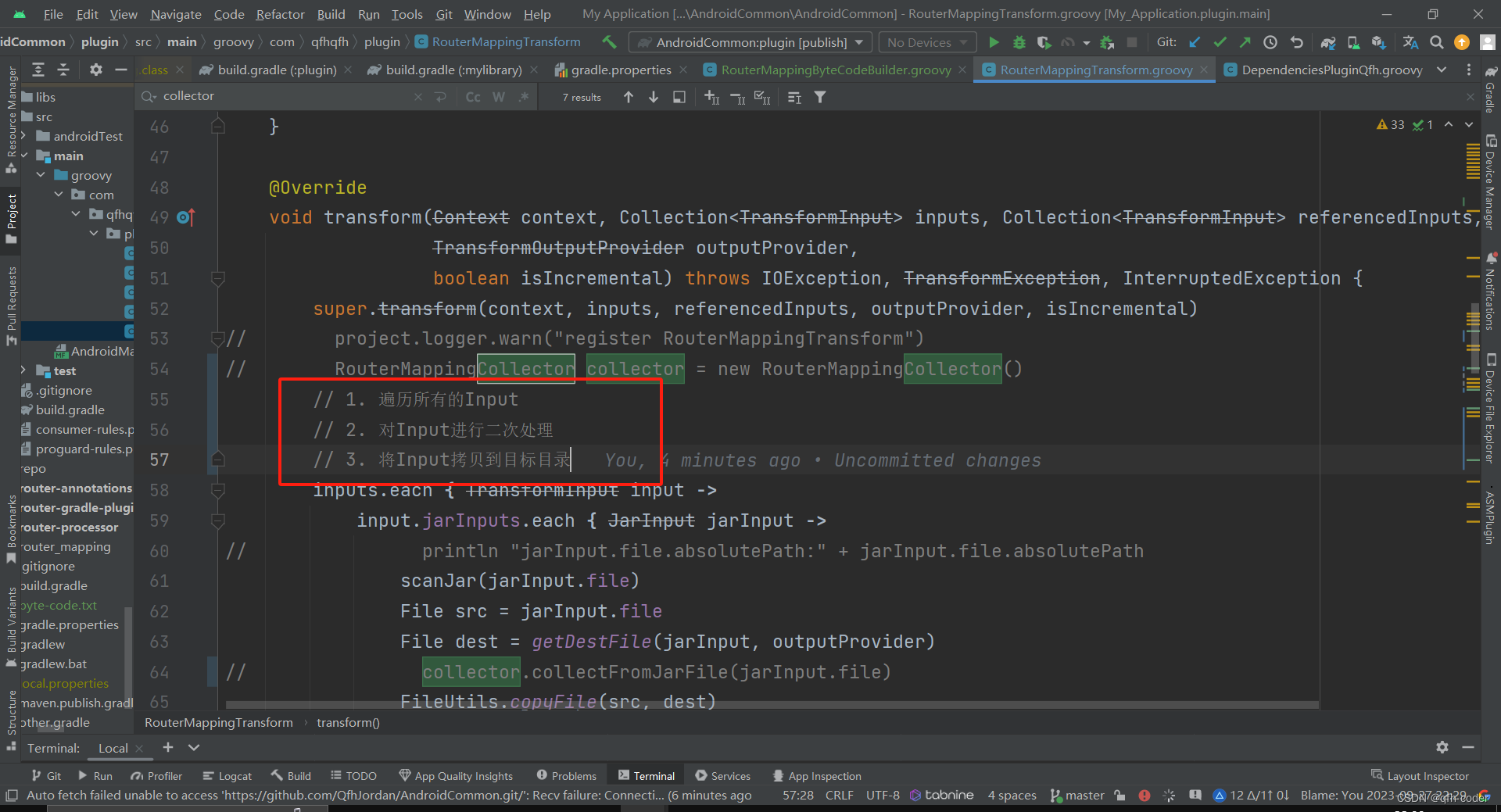Attach debugger to Android process

[1107, 42]
